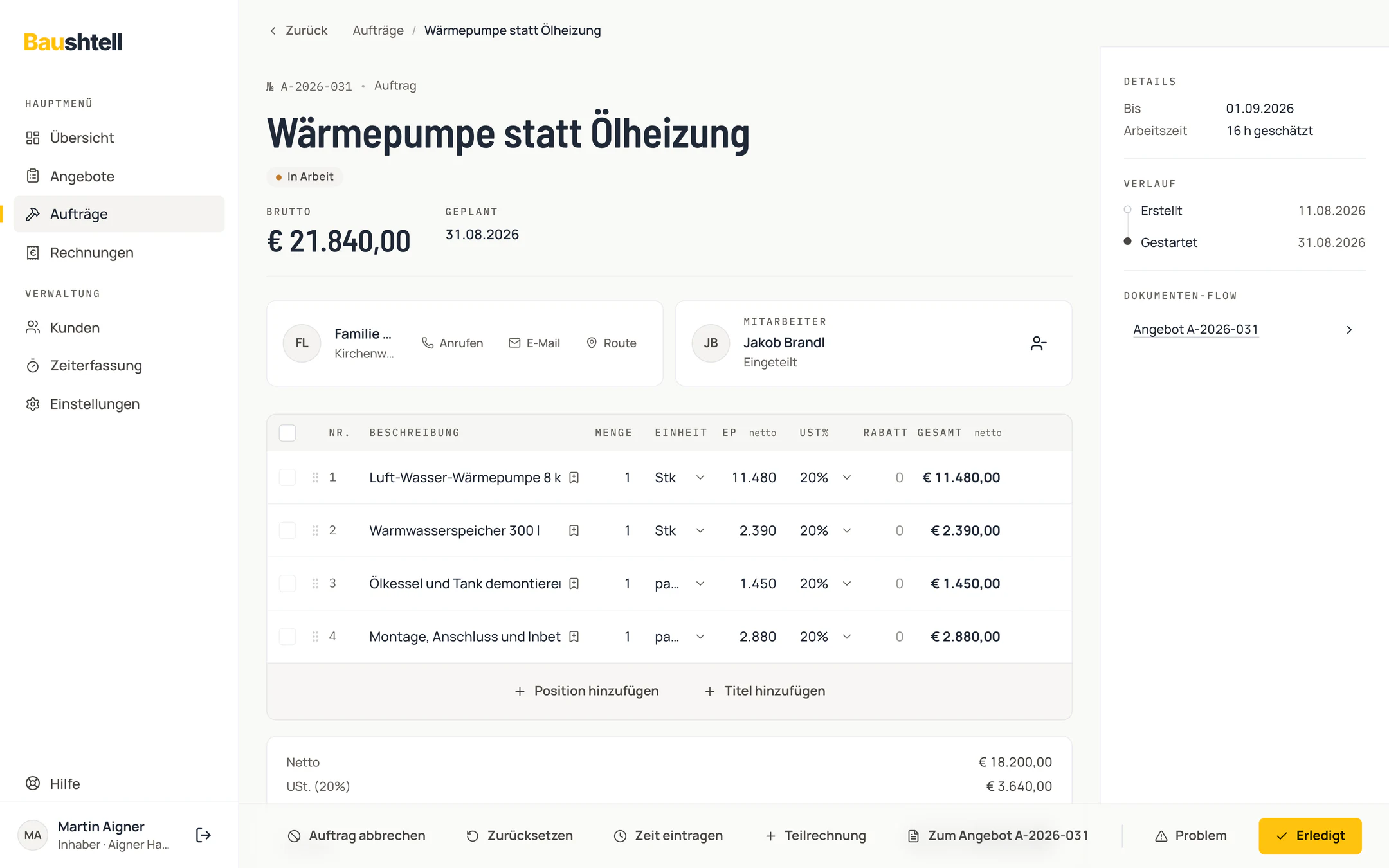Viewport: 1389px width, 868px height.
Task: Click bookmark icon on Warmwasserspeicher row
Action: coord(574,530)
